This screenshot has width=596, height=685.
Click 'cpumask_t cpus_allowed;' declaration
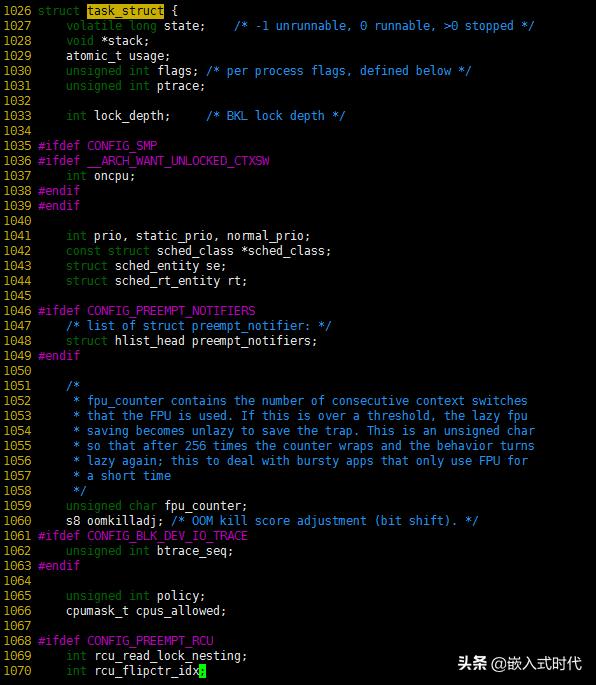tap(146, 611)
